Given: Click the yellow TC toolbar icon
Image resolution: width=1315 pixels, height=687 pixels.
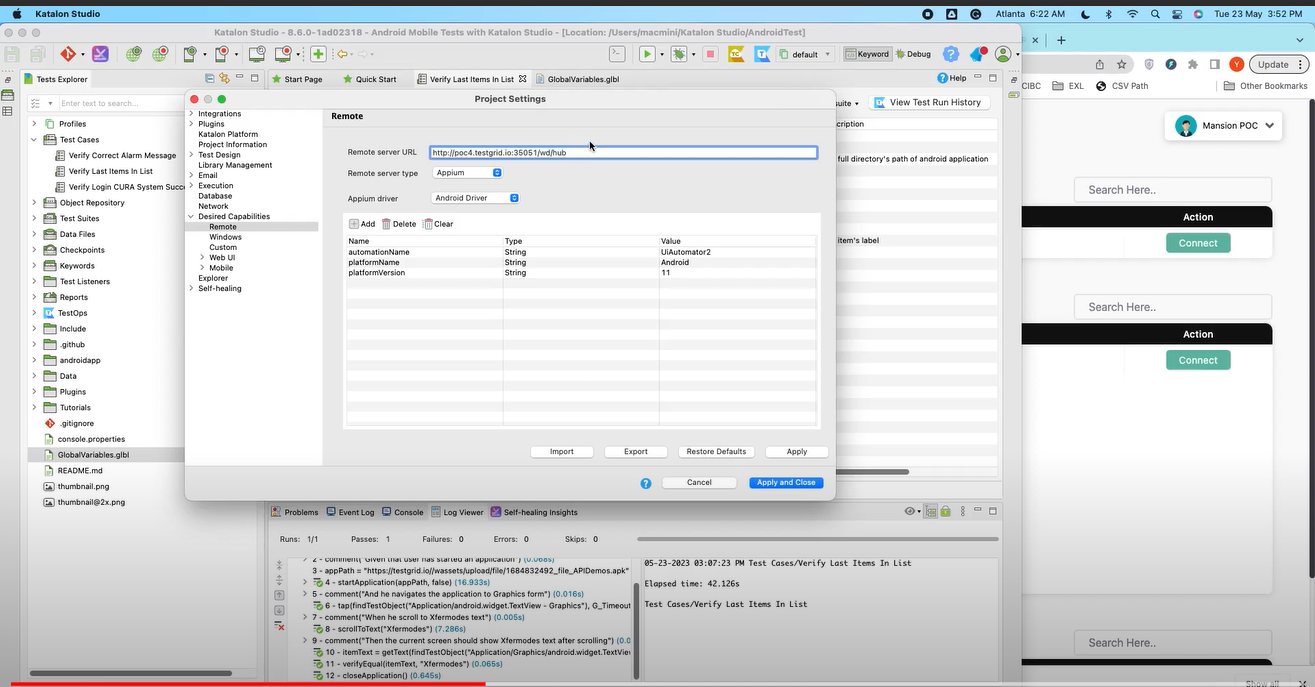Looking at the screenshot, I should [736, 54].
